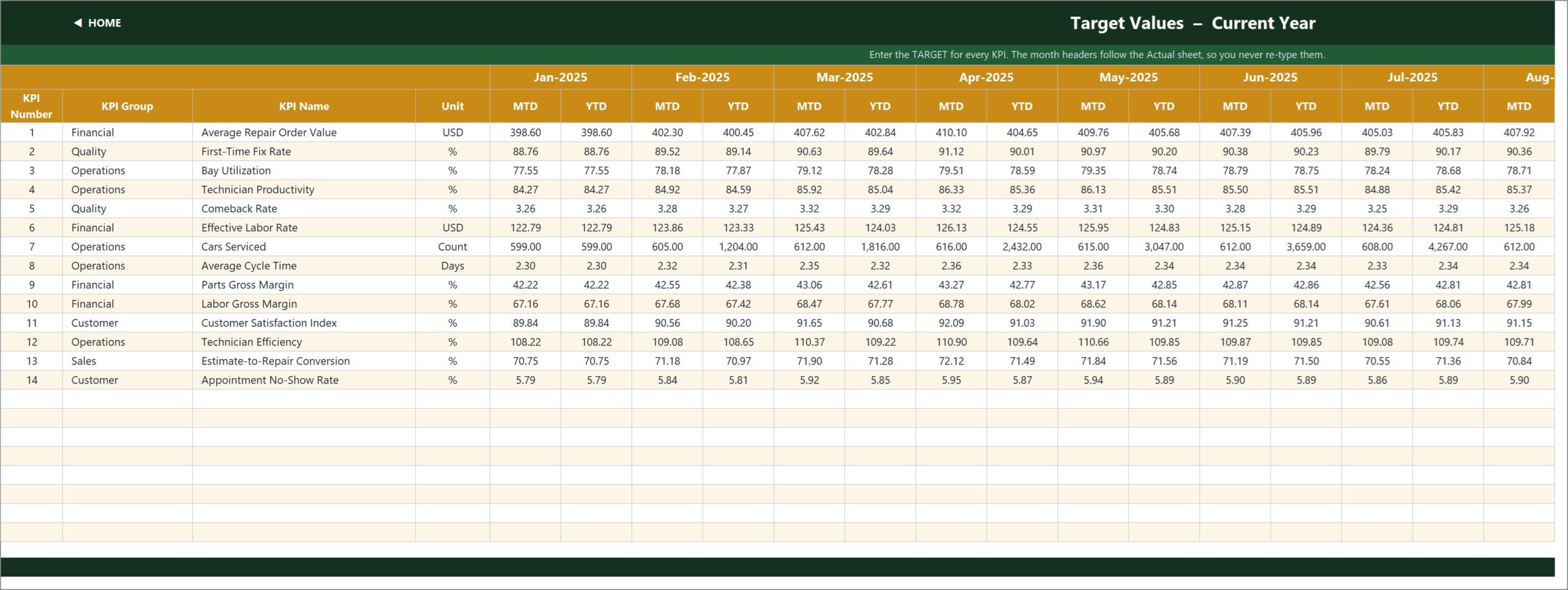Select Apr MTD value 72.12

(951, 361)
